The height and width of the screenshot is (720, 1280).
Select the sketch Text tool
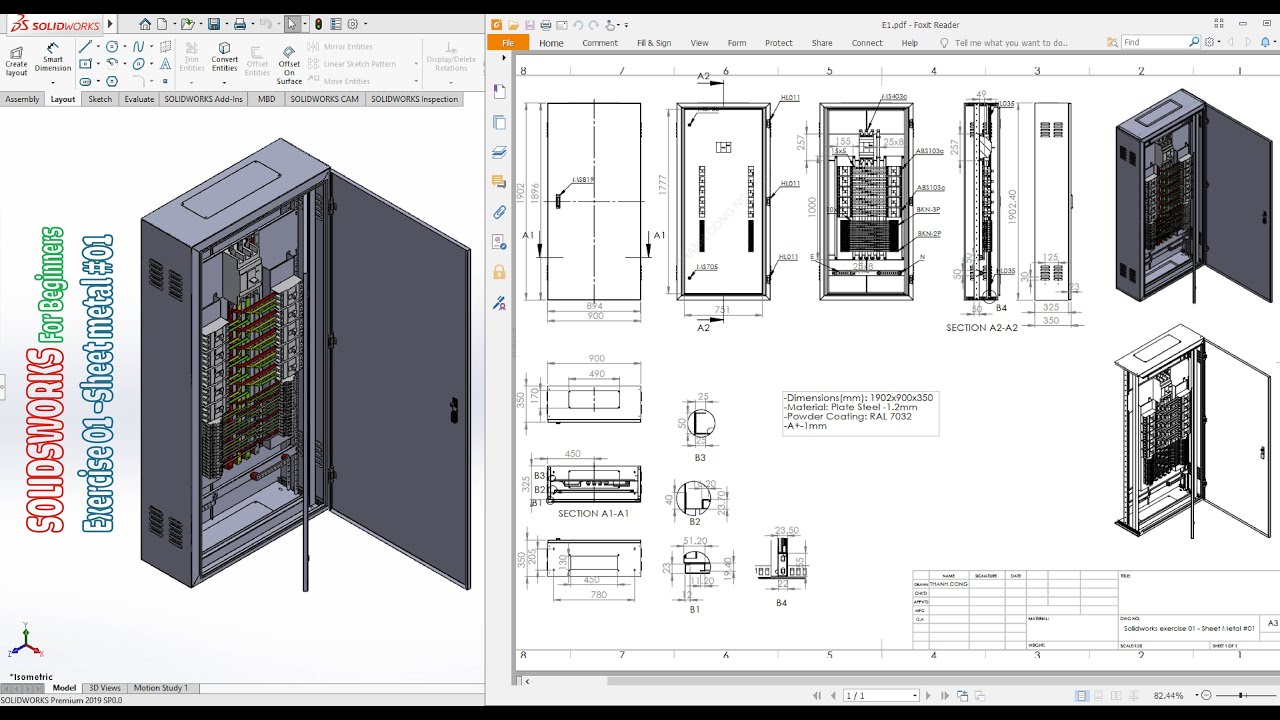point(165,64)
